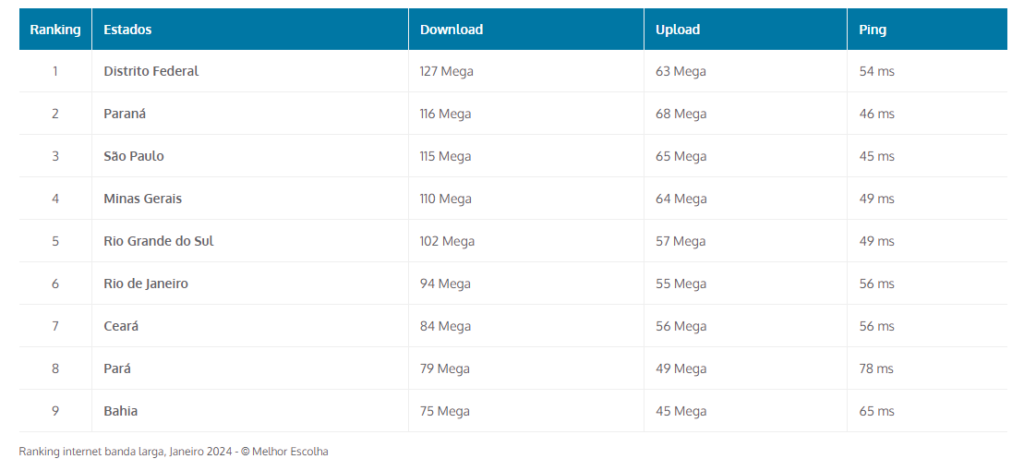The height and width of the screenshot is (471, 1024).
Task: Select the Distrito Federal state cell
Action: (x=151, y=72)
